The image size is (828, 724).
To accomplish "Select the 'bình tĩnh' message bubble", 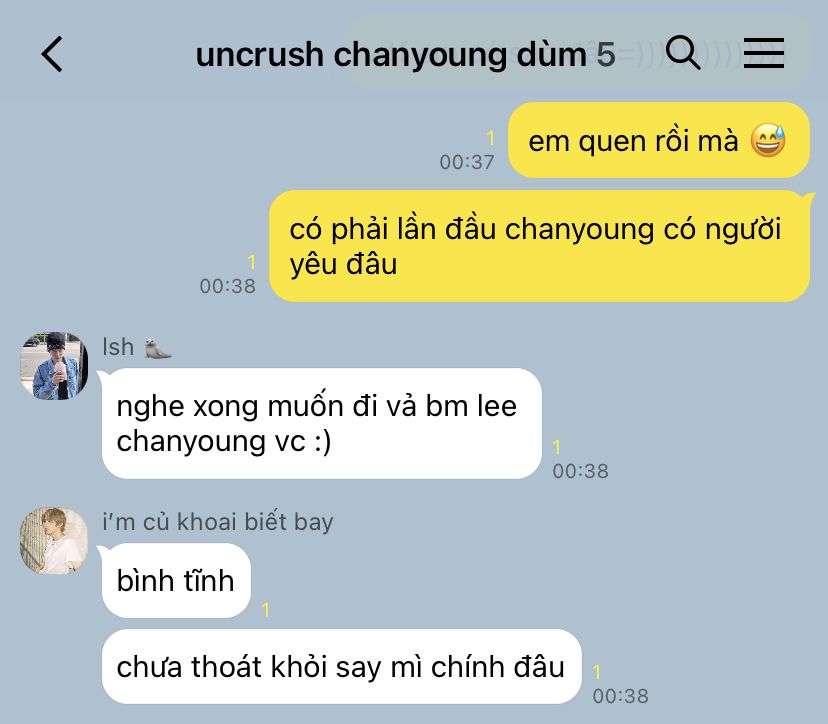I will [x=176, y=581].
